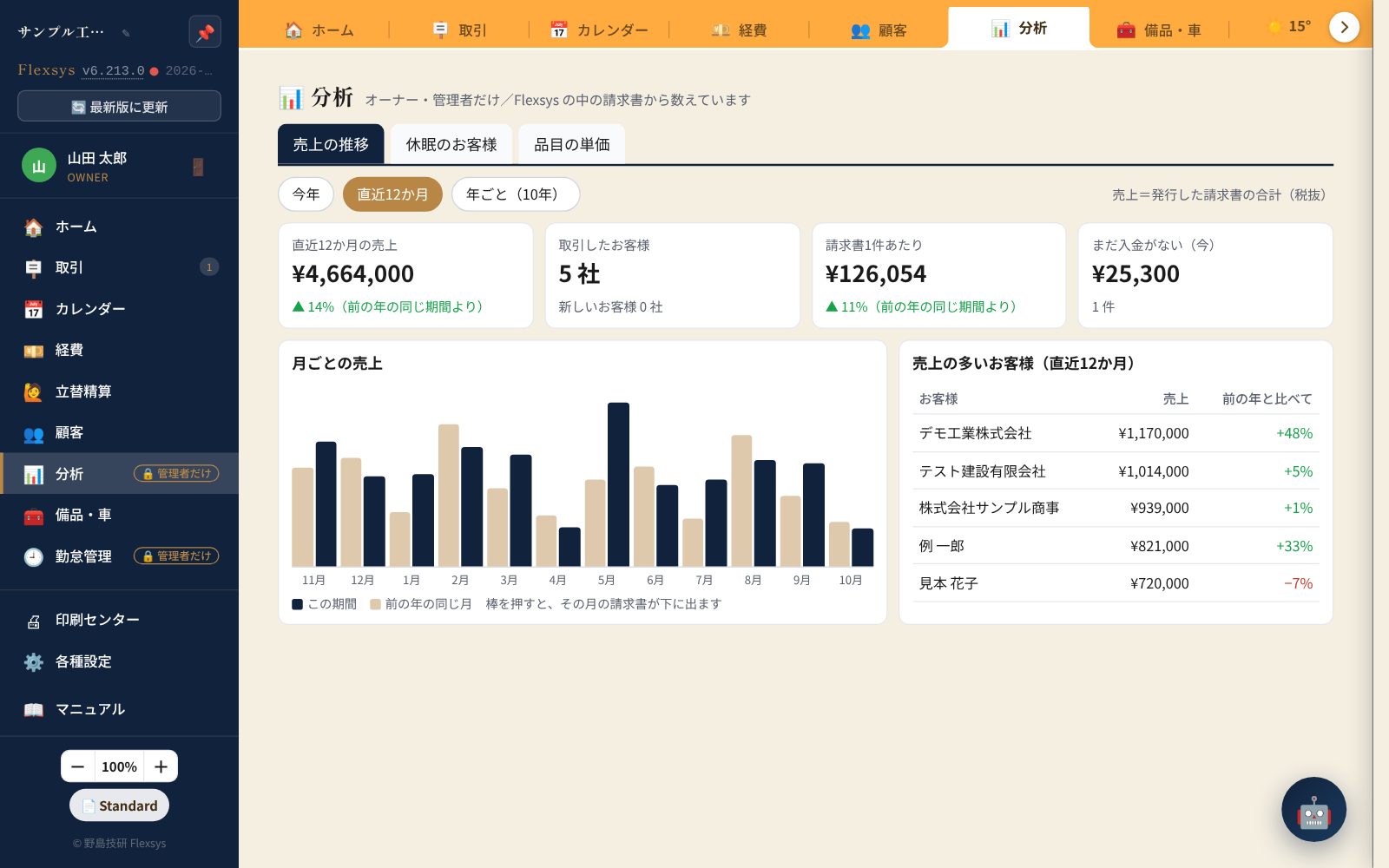Open the 休眠のお客様 tab
1389x868 pixels.
[x=451, y=144]
